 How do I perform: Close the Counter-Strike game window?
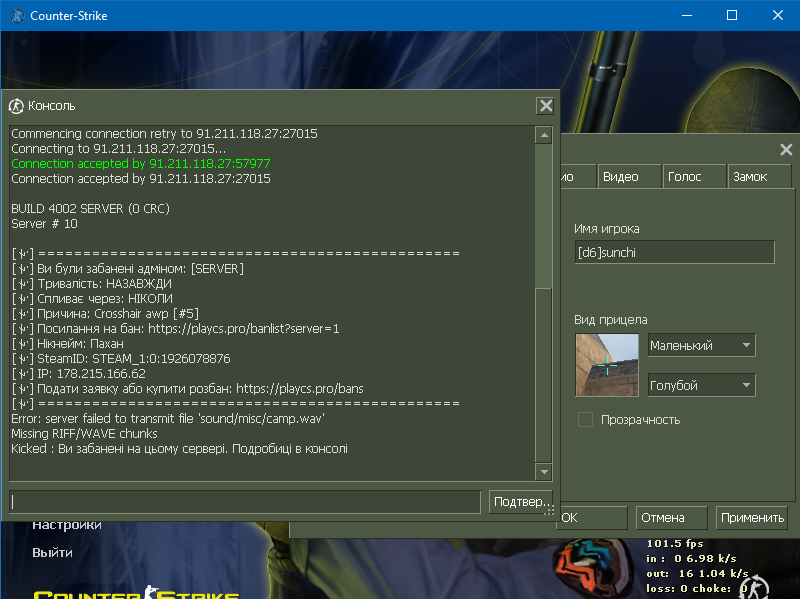pyautogui.click(x=778, y=16)
